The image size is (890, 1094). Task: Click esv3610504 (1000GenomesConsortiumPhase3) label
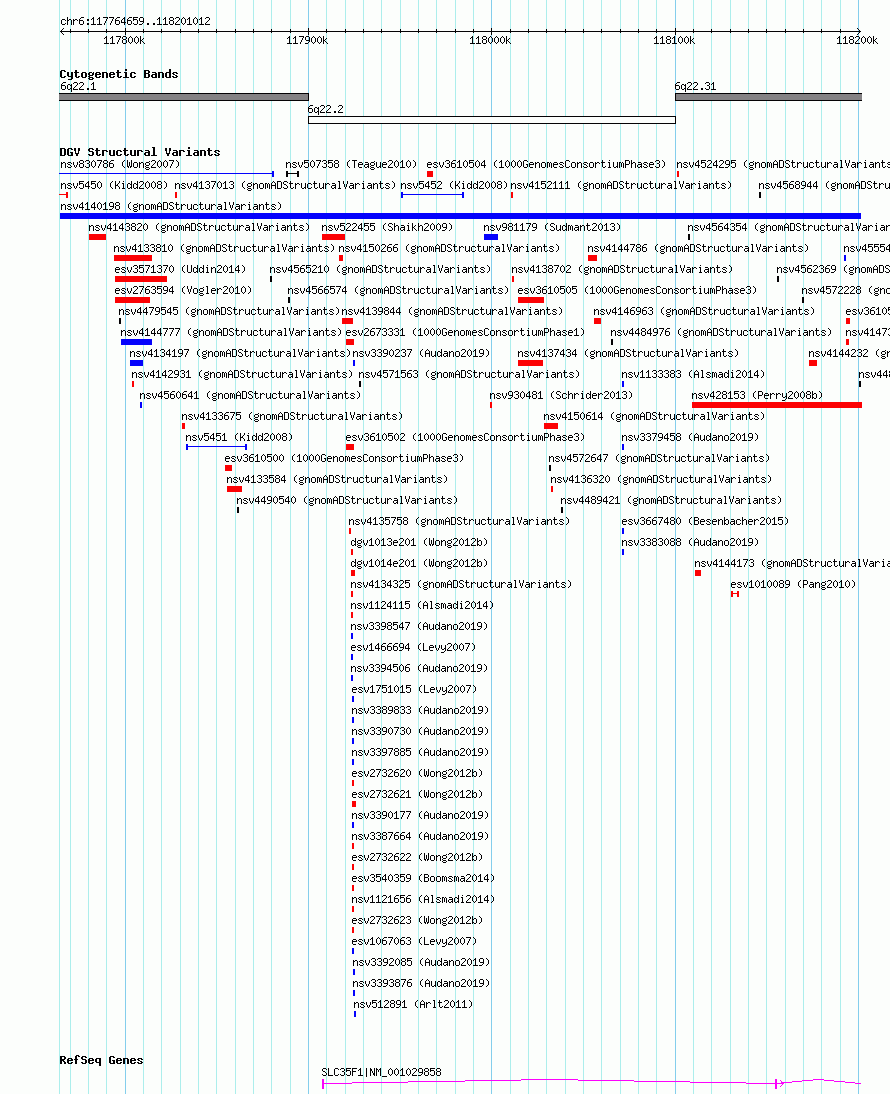(546, 165)
